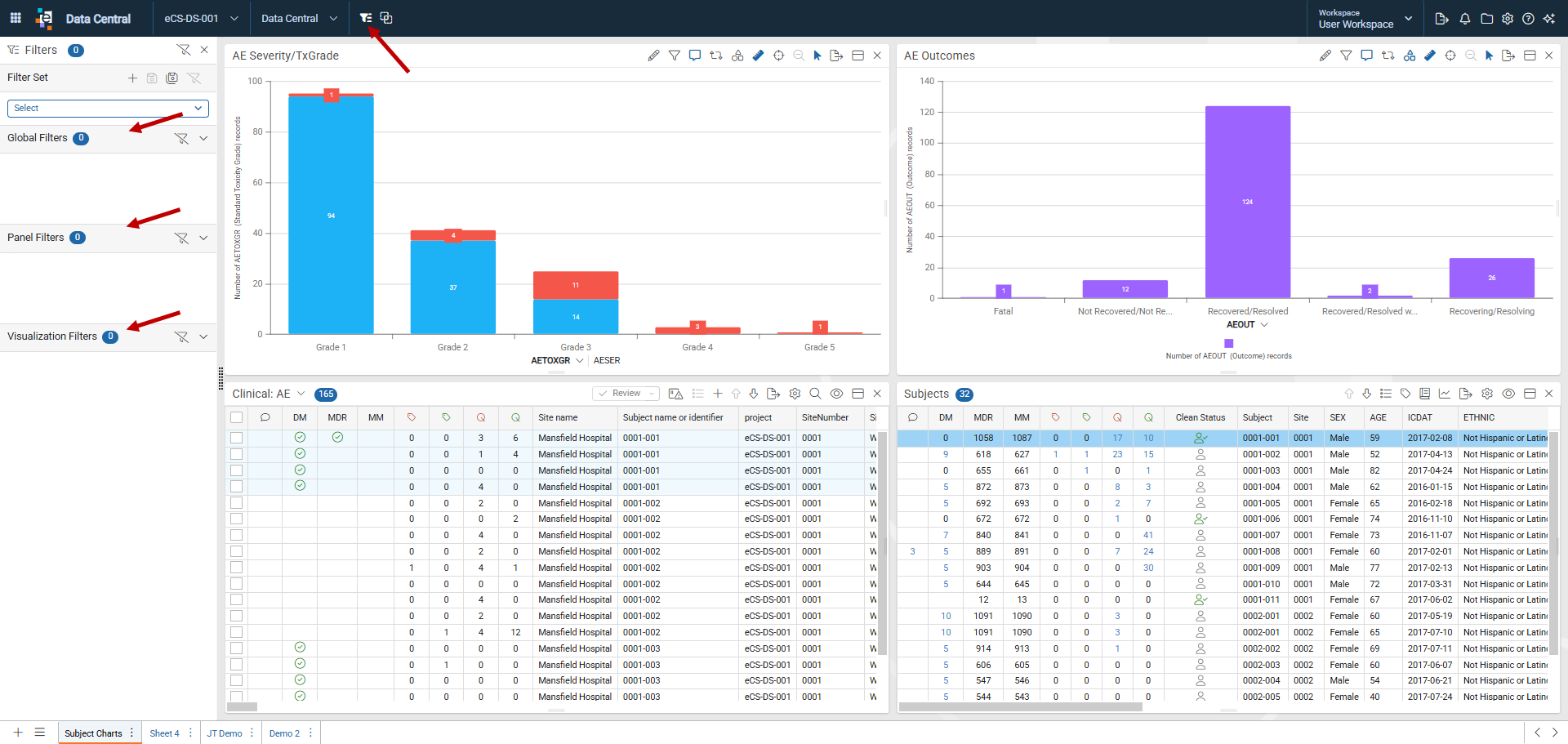Check the first 0001-002 row checkbox
Image resolution: width=1568 pixels, height=744 pixels.
[237, 503]
